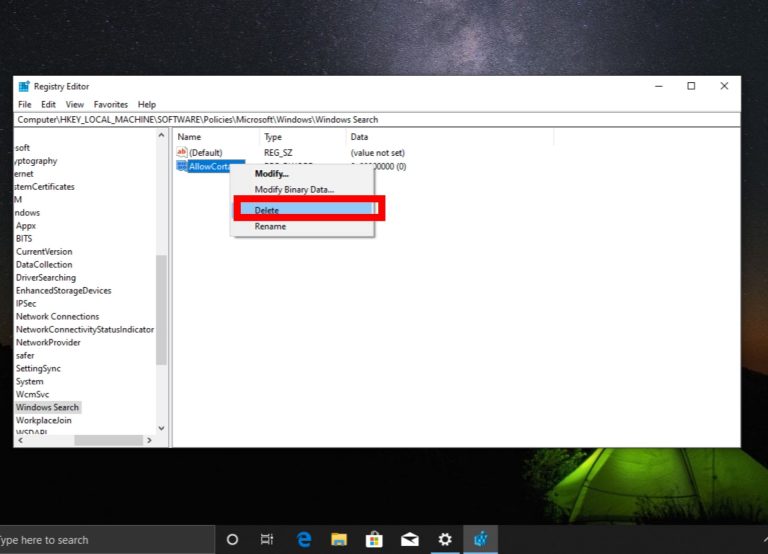Select the WcmSvc key

pyautogui.click(x=32, y=394)
